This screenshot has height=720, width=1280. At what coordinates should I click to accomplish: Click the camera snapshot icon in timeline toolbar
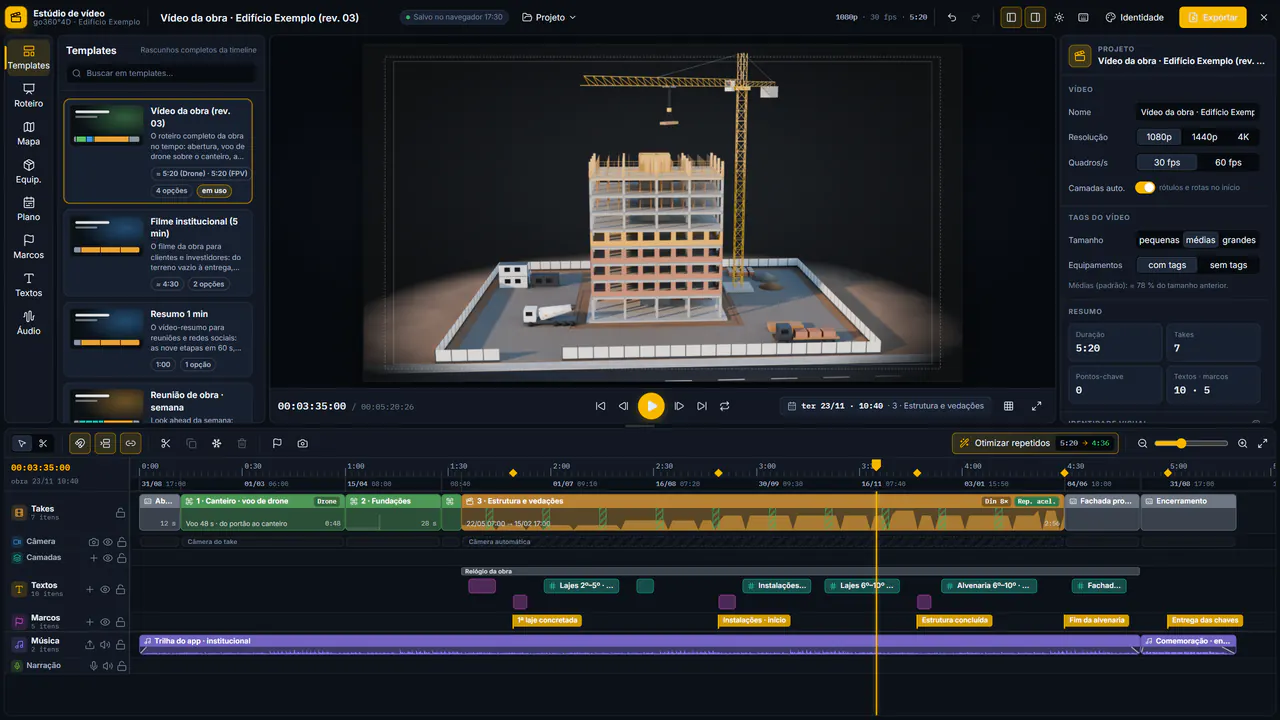tap(302, 443)
